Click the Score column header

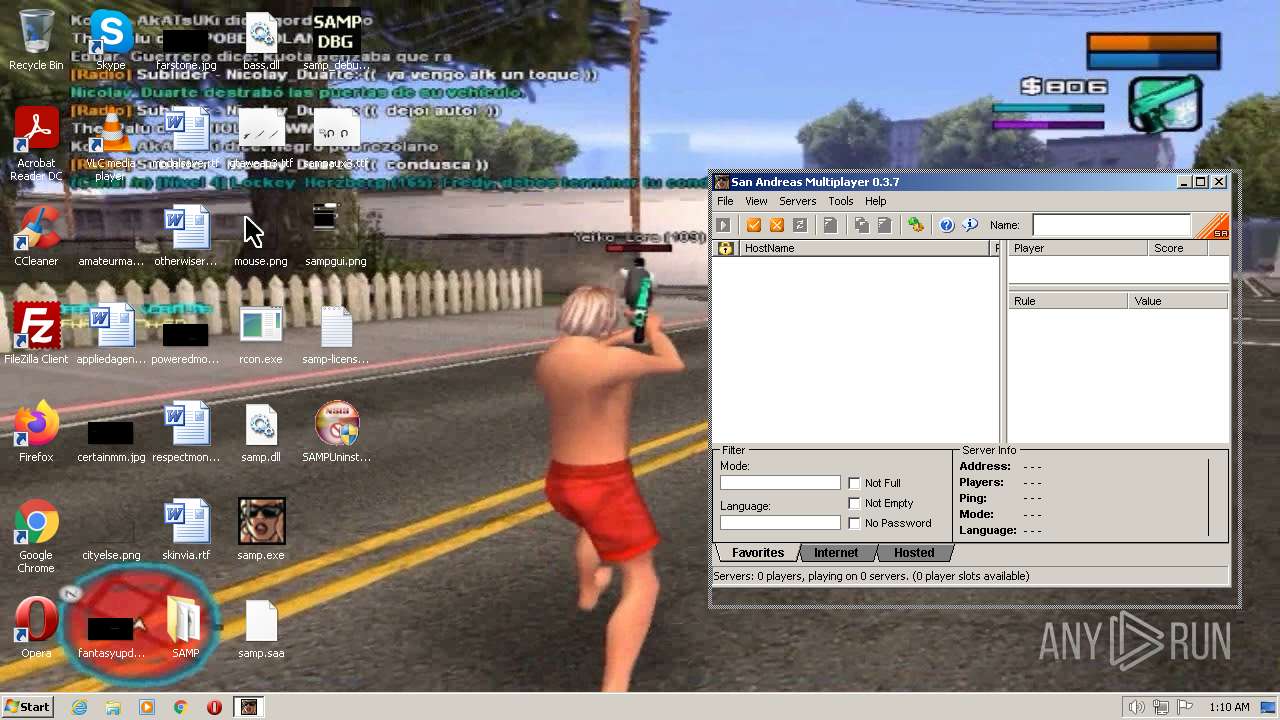[1177, 248]
